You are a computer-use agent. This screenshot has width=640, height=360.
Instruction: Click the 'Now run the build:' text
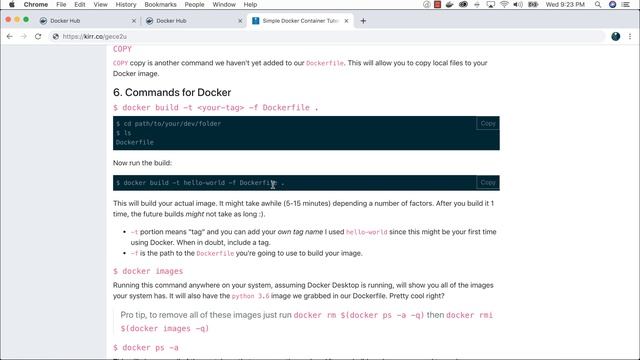coord(142,162)
